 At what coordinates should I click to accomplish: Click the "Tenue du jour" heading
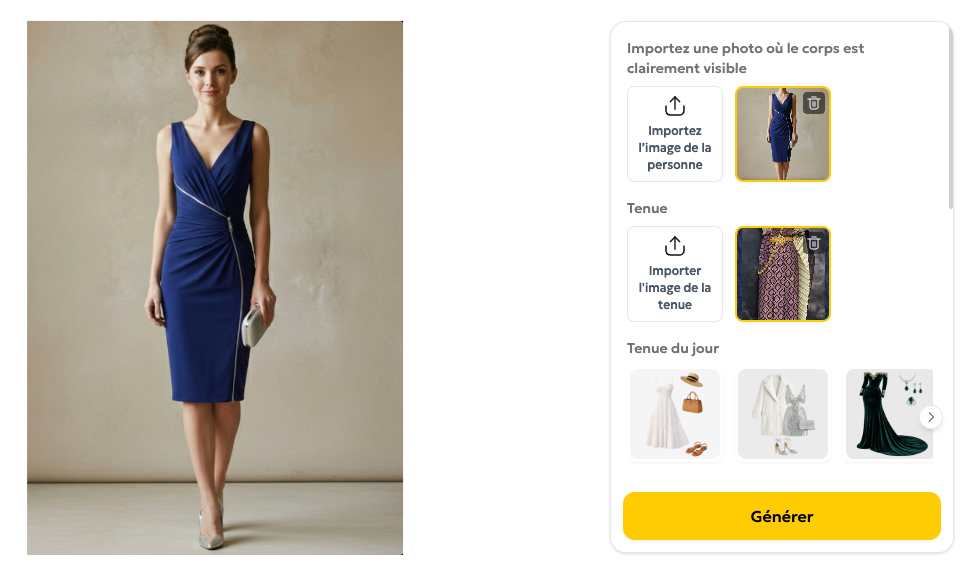[673, 349]
